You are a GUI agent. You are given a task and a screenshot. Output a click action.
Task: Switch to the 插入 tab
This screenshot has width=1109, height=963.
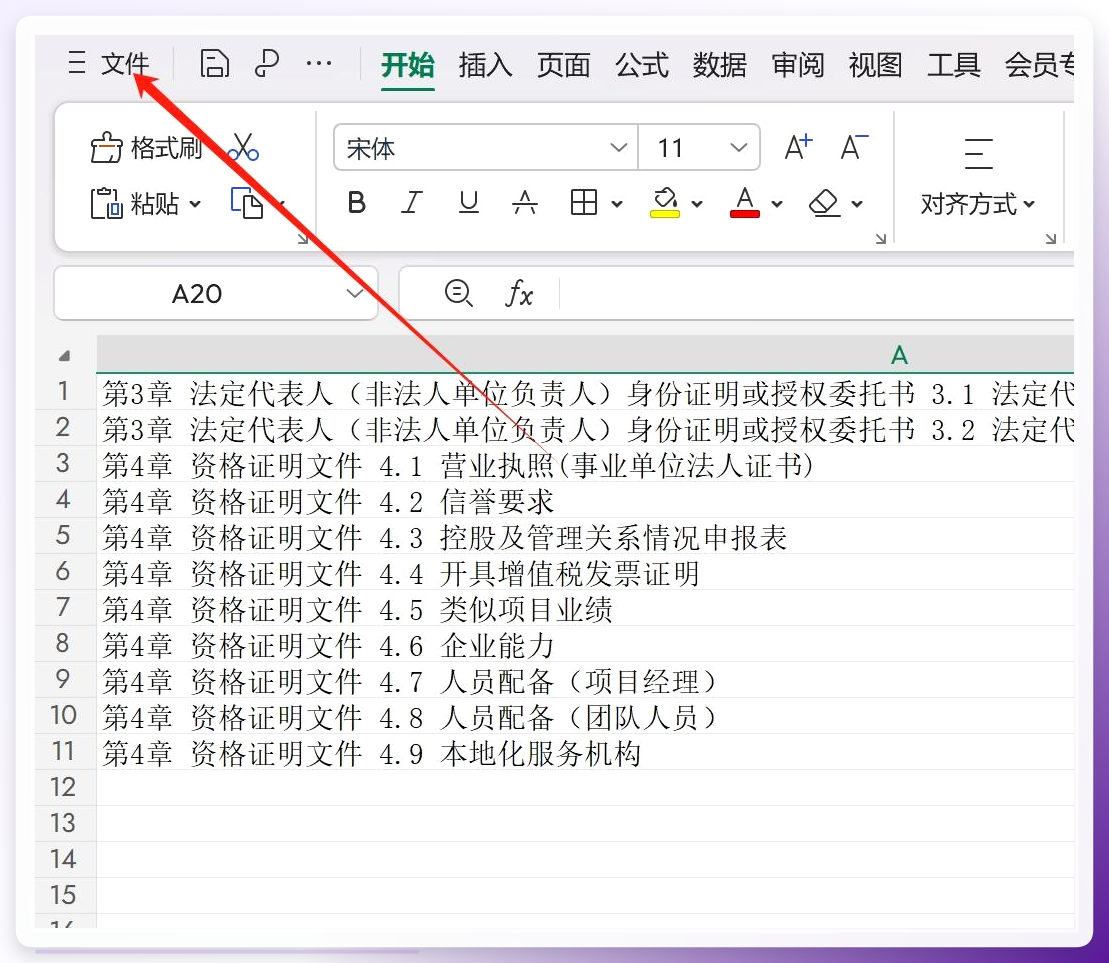tap(485, 65)
